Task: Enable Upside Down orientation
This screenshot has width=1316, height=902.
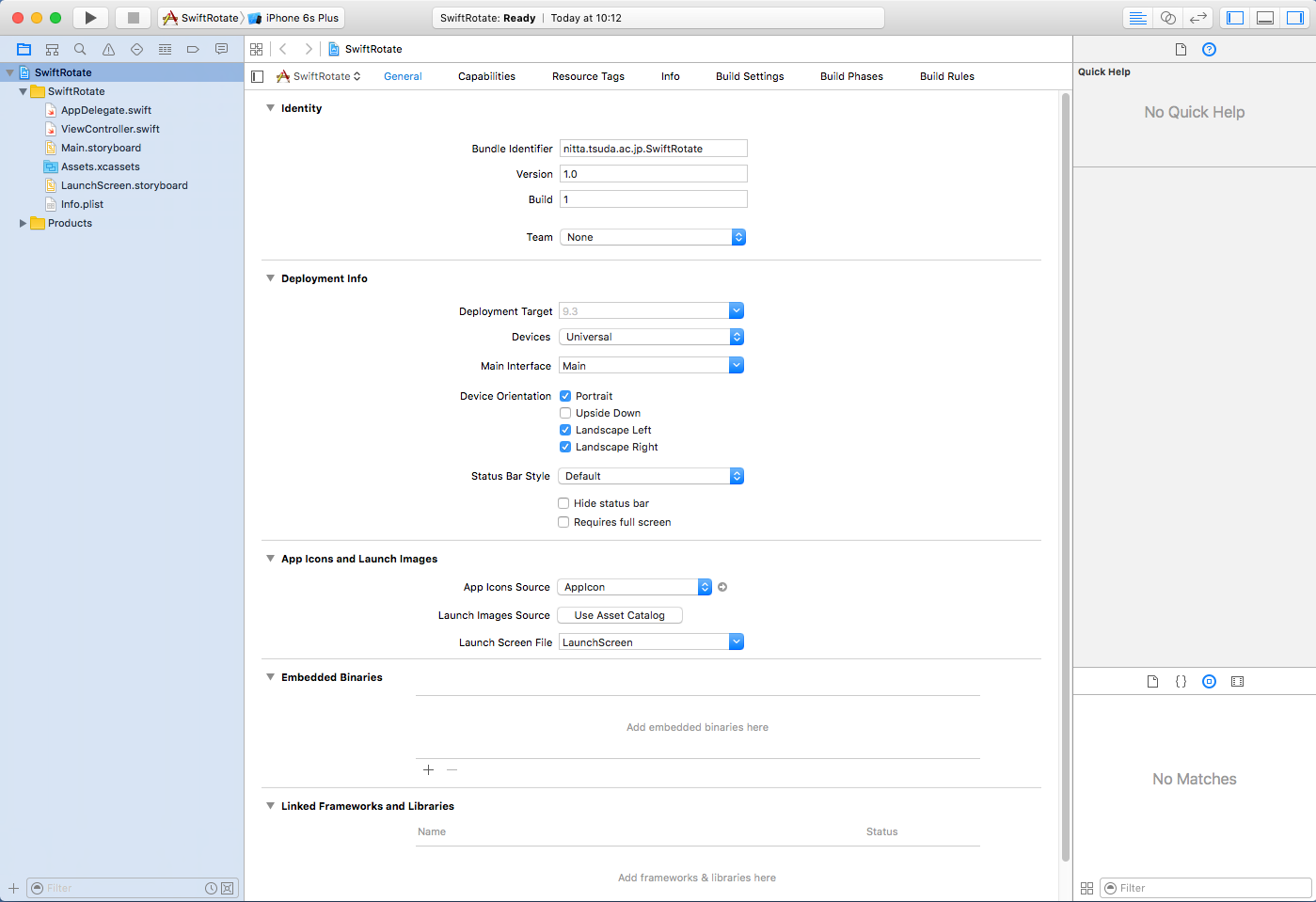Action: [x=565, y=413]
